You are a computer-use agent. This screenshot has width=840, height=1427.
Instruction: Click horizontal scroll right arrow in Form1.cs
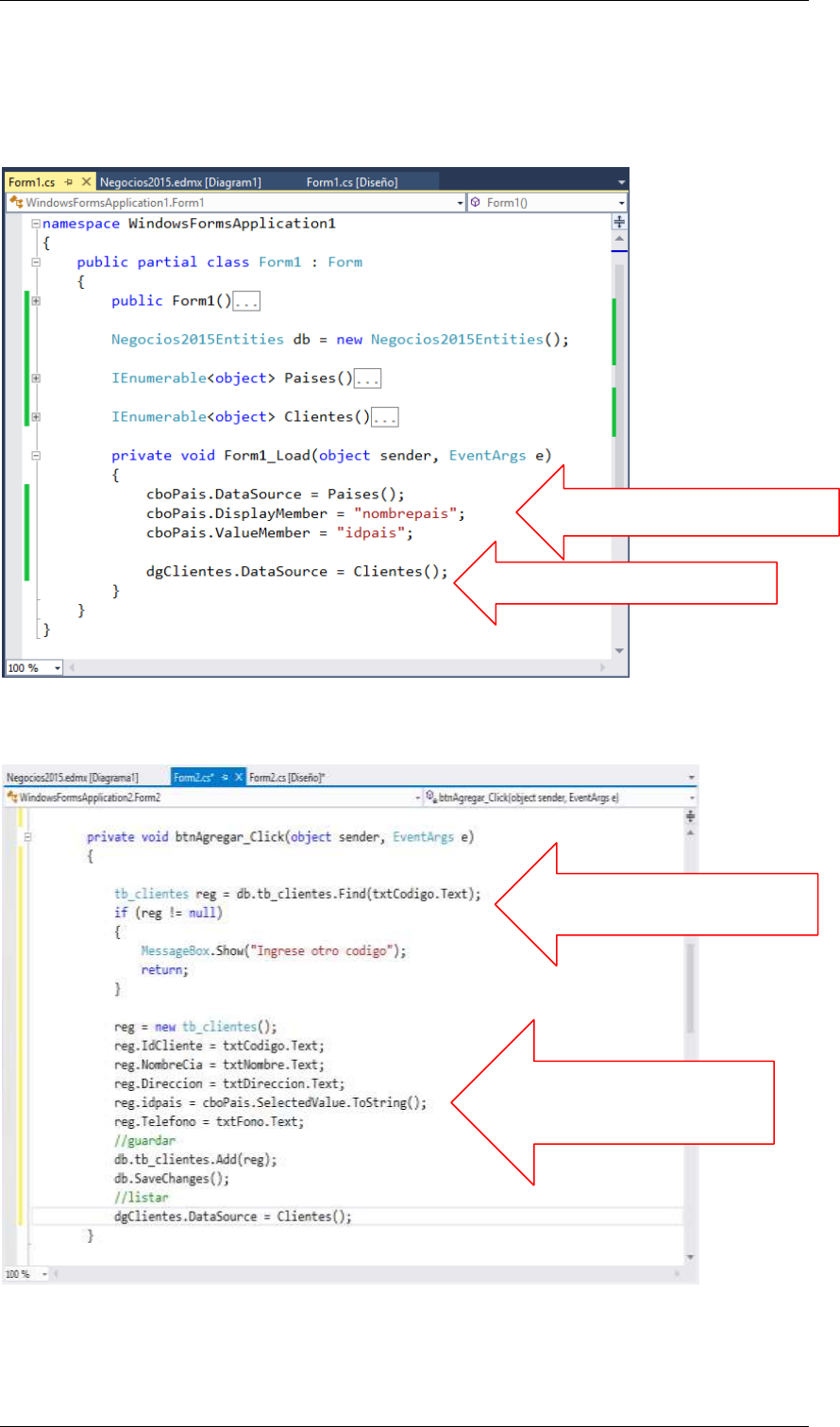[x=605, y=667]
